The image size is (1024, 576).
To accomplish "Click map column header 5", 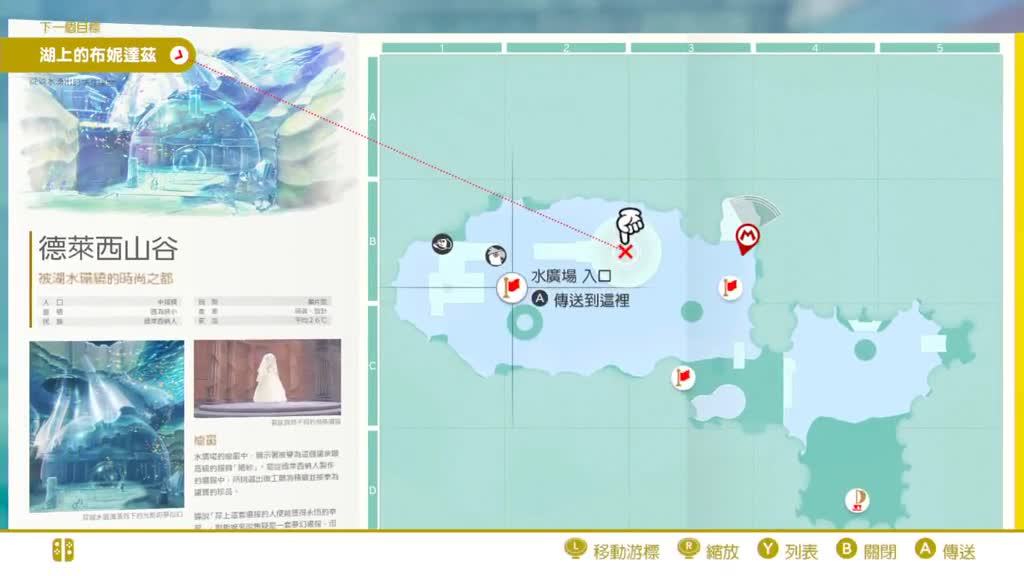I will [940, 48].
